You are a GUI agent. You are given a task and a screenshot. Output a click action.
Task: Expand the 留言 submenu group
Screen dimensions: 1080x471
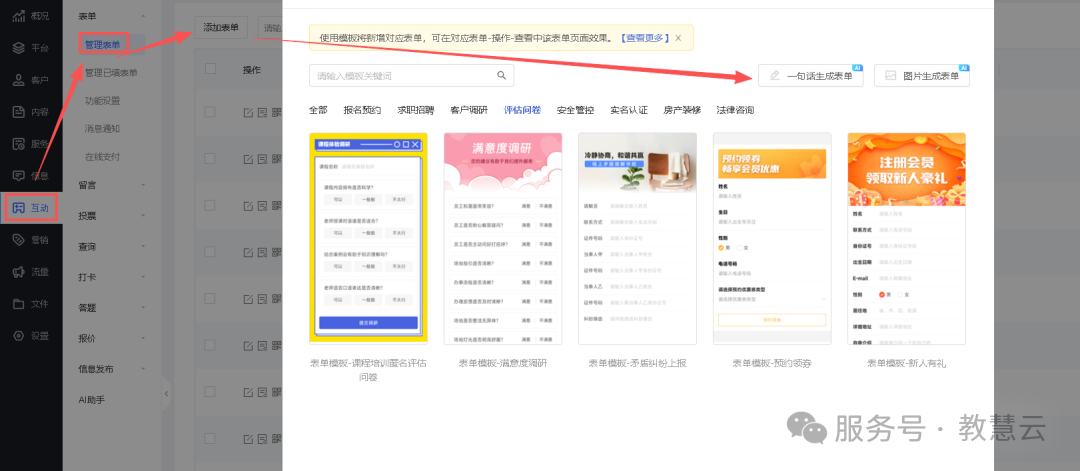143,184
